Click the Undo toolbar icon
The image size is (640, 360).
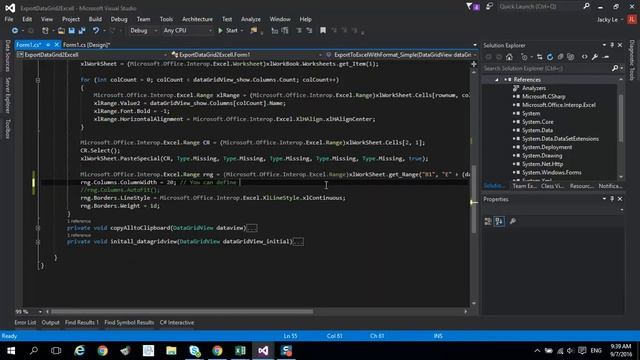[x=96, y=31]
